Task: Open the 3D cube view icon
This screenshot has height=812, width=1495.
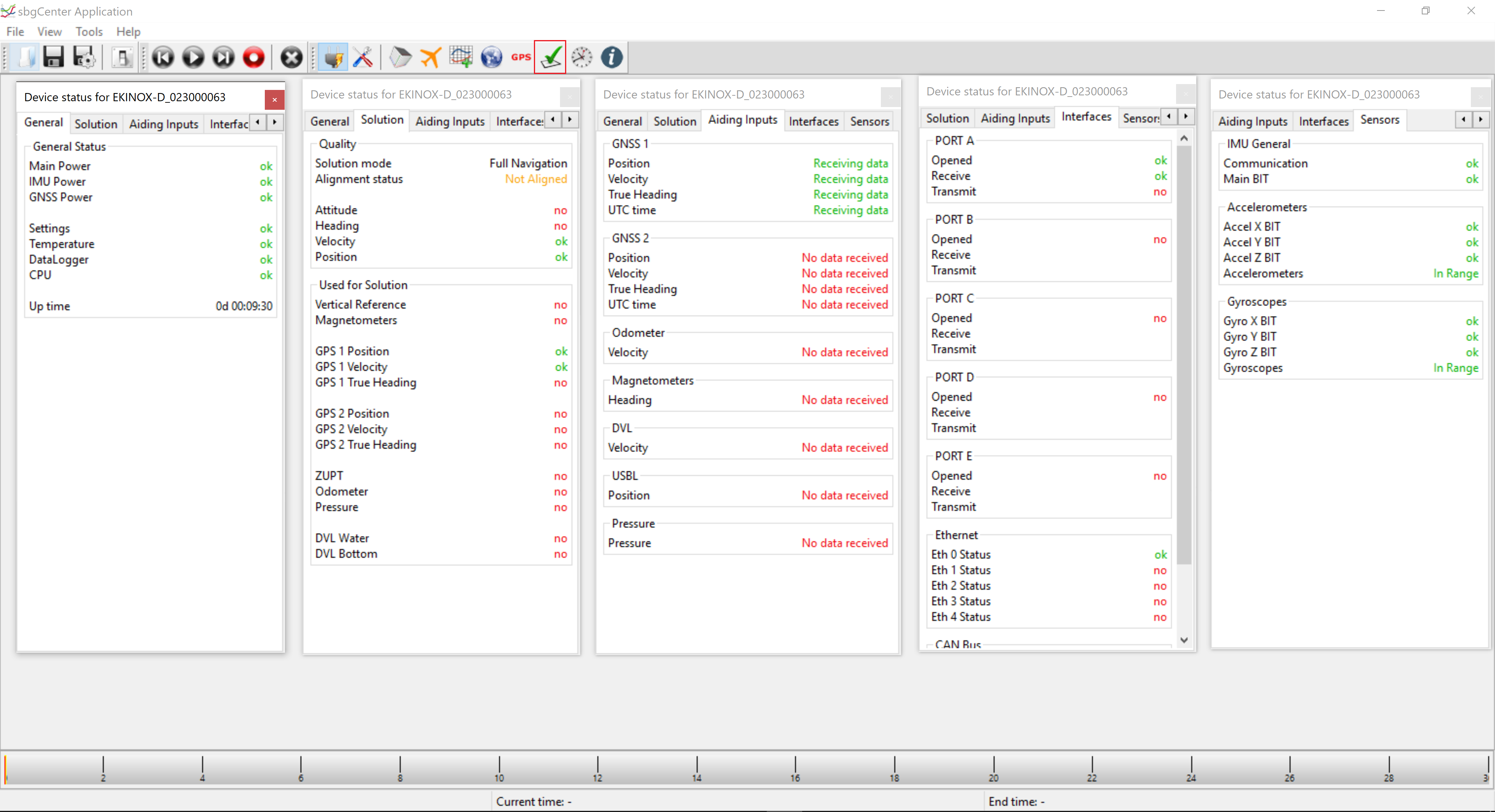Action: tap(400, 57)
